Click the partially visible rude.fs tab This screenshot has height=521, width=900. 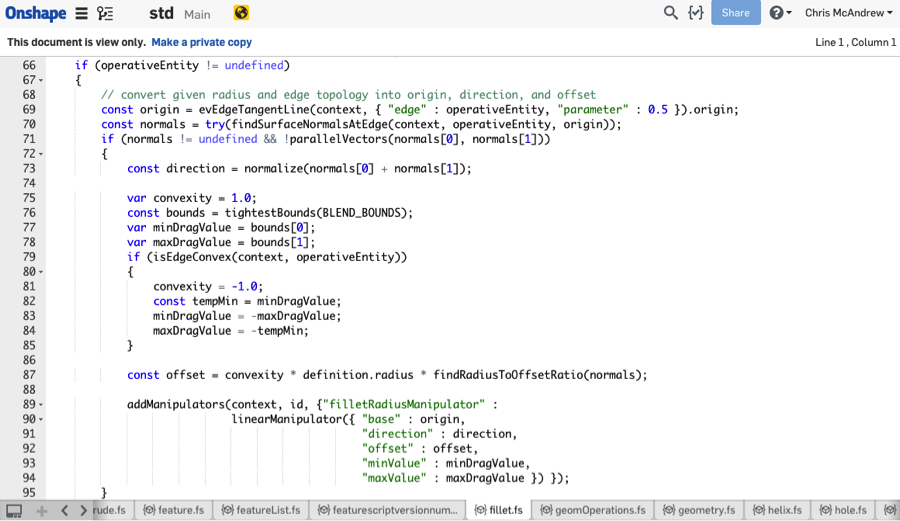click(110, 510)
